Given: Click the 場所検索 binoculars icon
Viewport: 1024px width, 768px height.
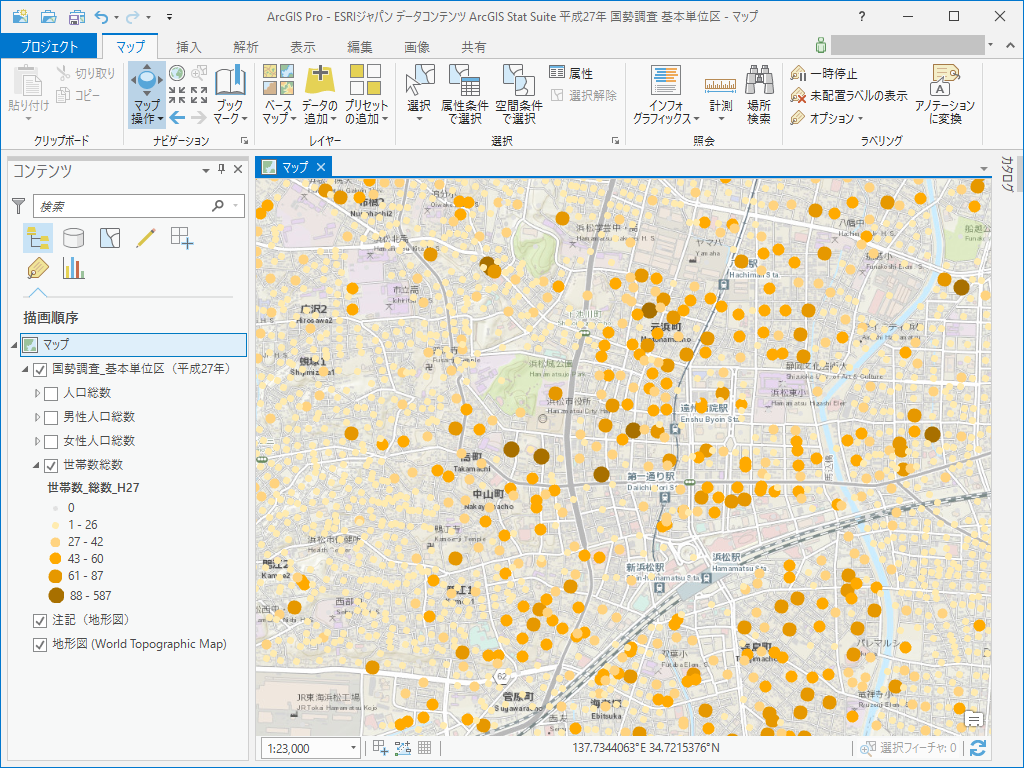Looking at the screenshot, I should (759, 80).
